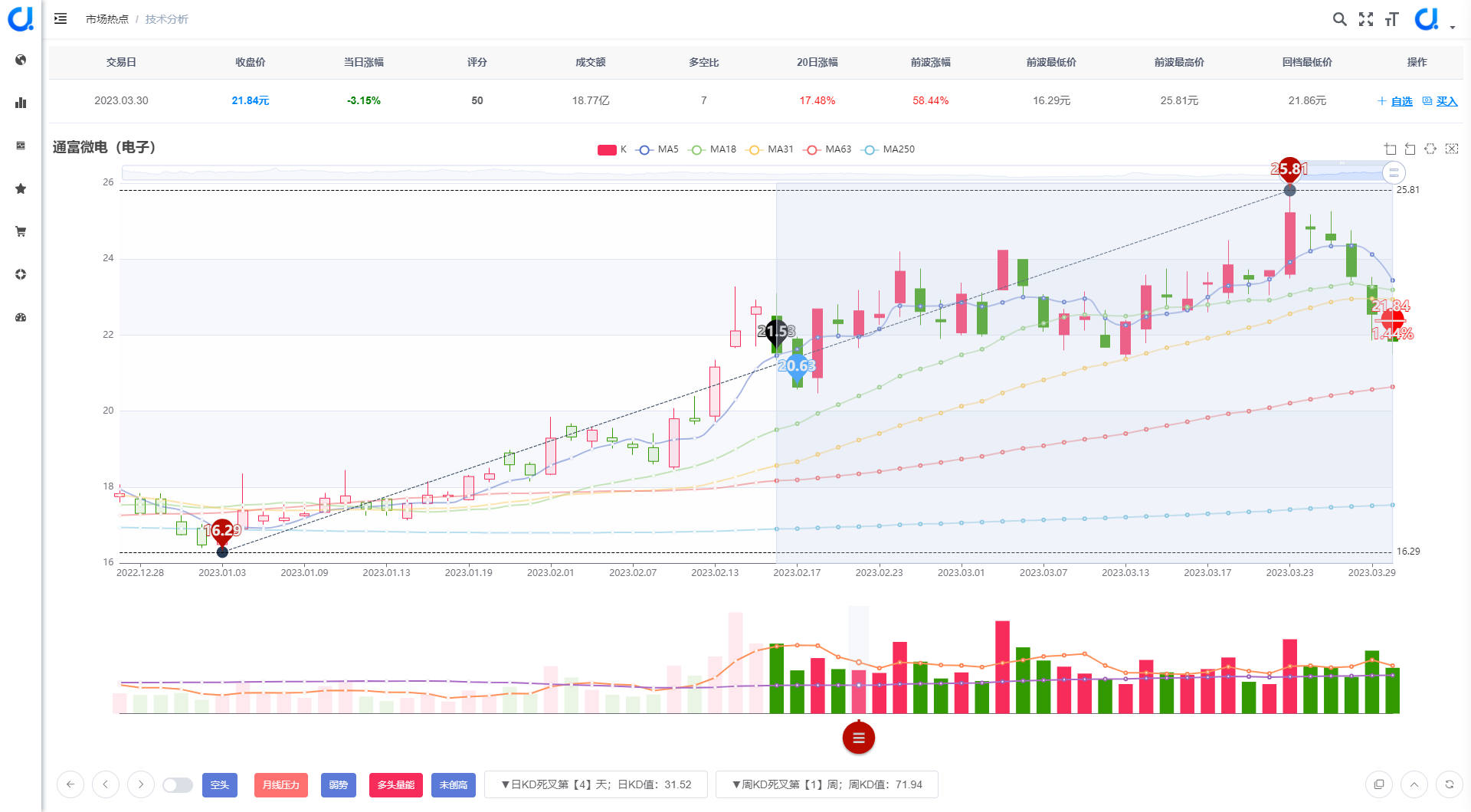This screenshot has height=812, width=1471.
Task: Open the font size icon in the header
Action: [x=1392, y=19]
